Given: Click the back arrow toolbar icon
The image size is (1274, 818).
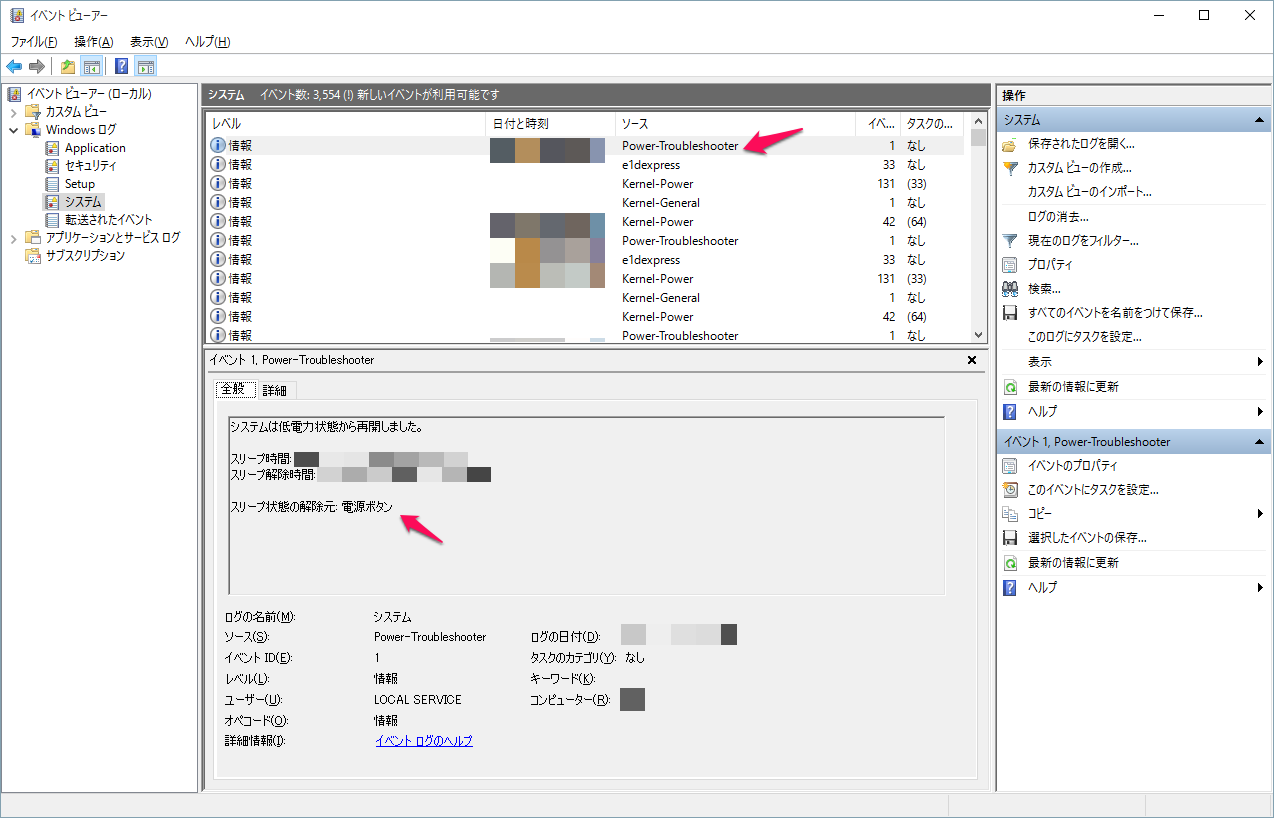Looking at the screenshot, I should tap(14, 67).
